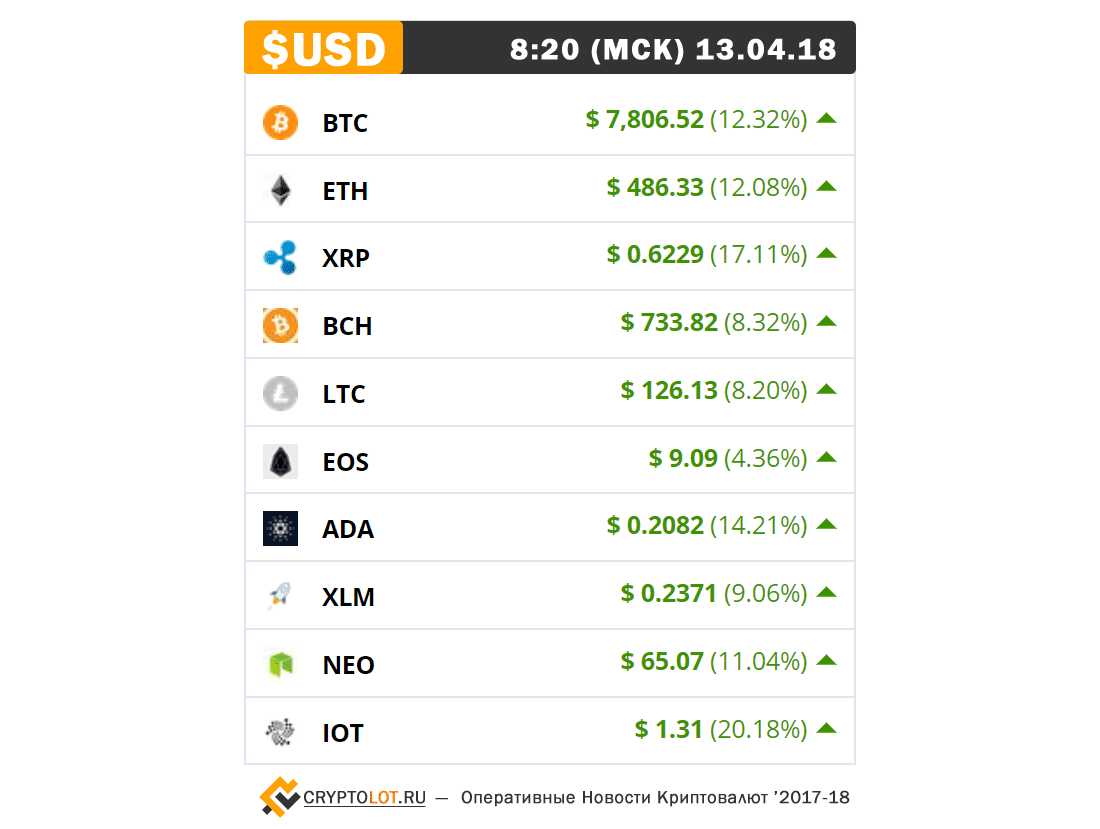Click the green up arrow for IOT

click(826, 728)
